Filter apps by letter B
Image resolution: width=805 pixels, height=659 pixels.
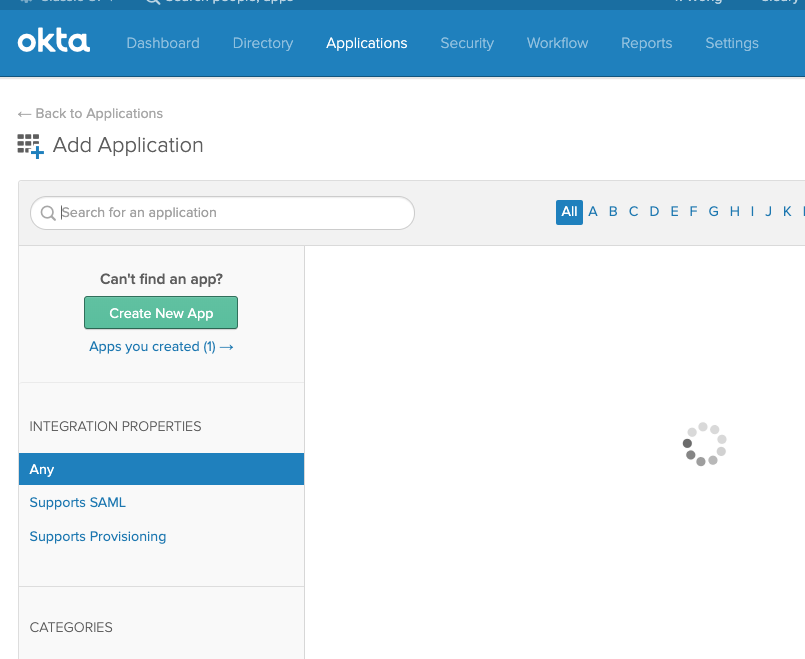coord(613,211)
